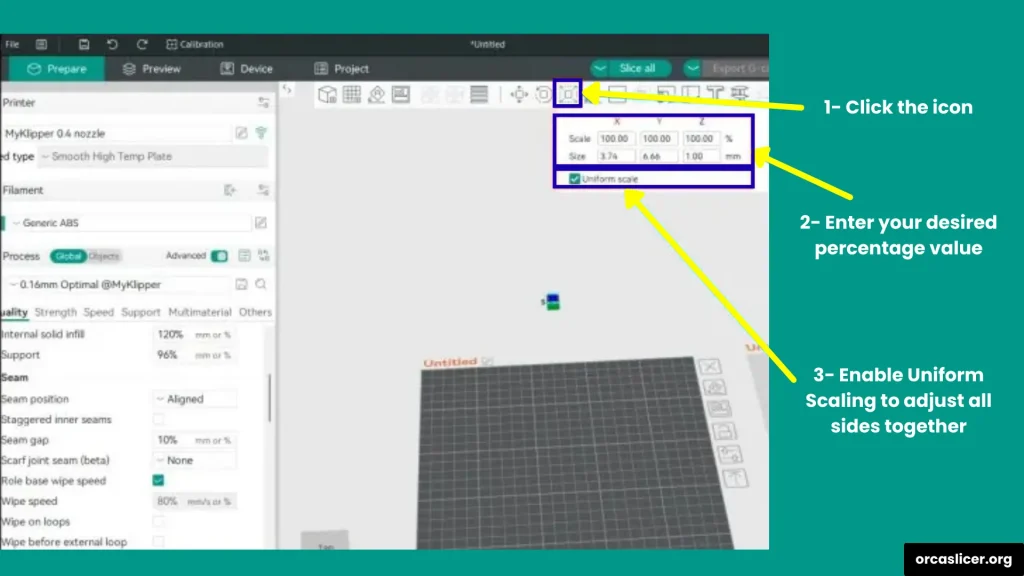Click the printer connection wifi icon

pyautogui.click(x=261, y=133)
